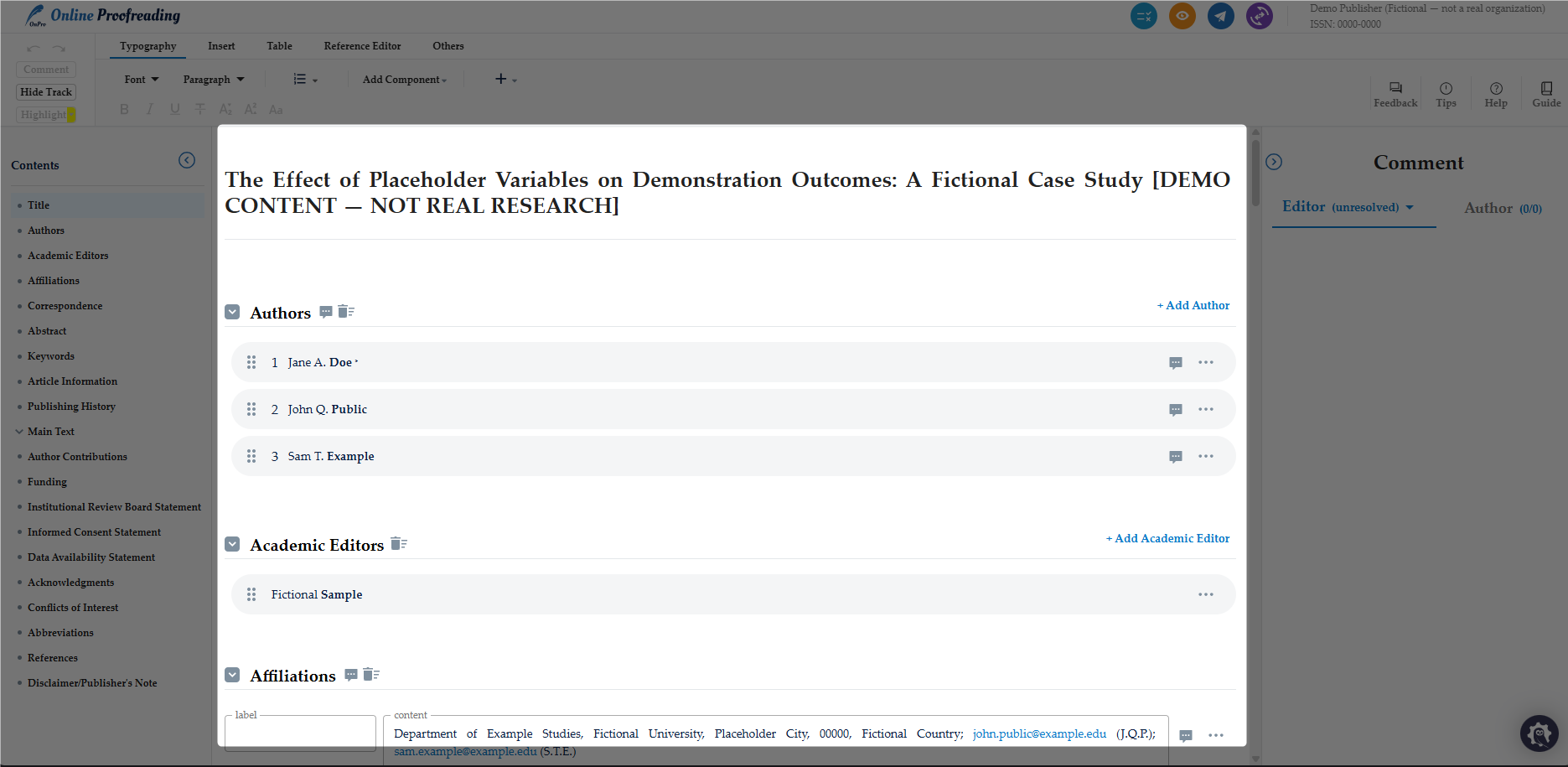Click the affiliation content text field
The image size is (1568, 767).
coord(776,742)
